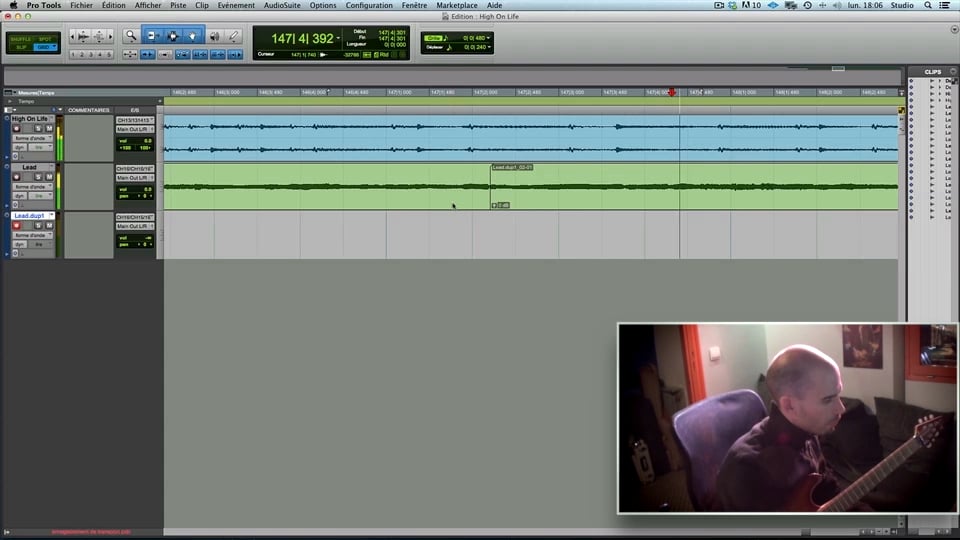Open the Fichier menu
This screenshot has height=540, width=960.
coord(81,5)
